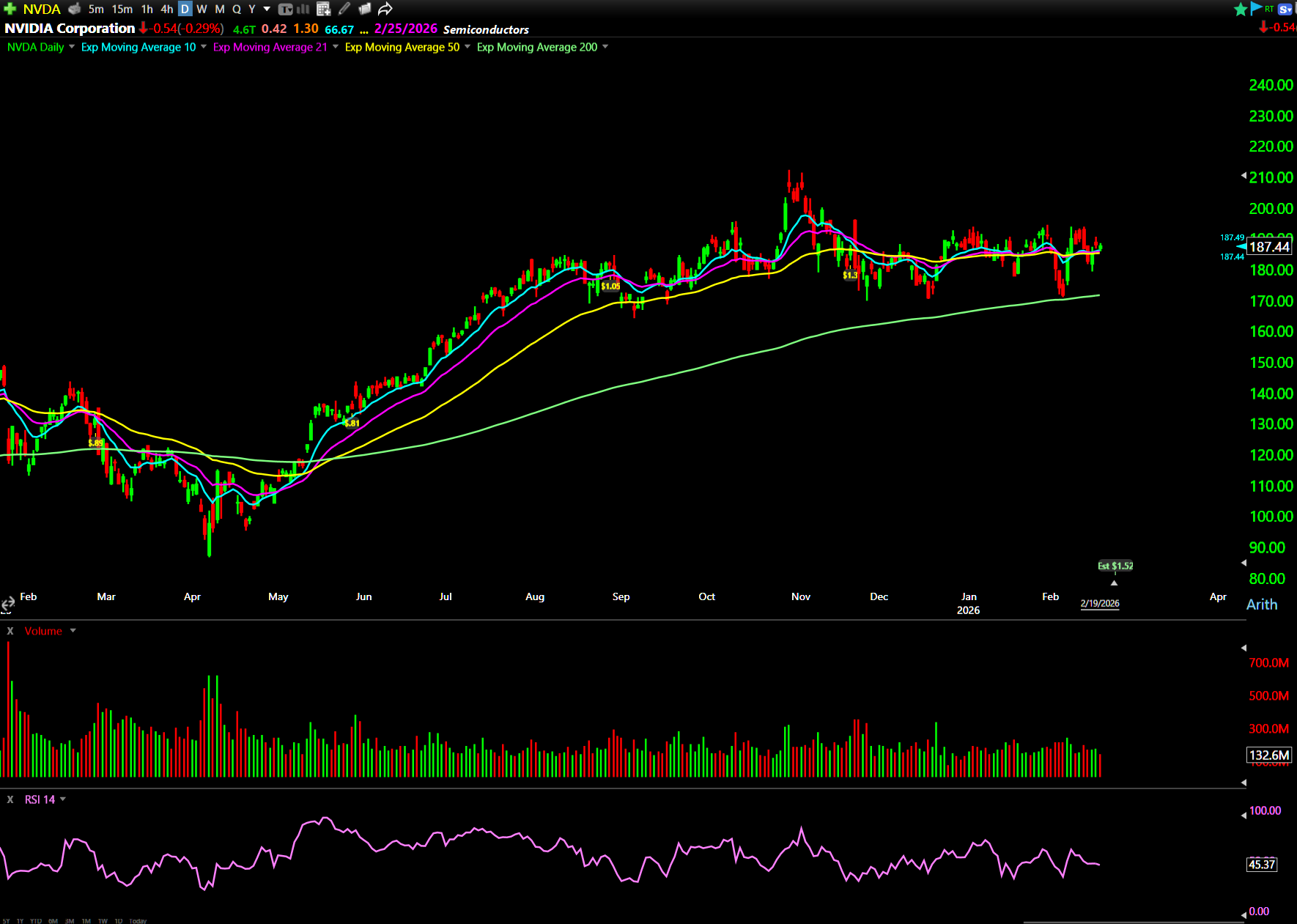
Task: Click the pencil drawing tools icon
Action: [344, 9]
